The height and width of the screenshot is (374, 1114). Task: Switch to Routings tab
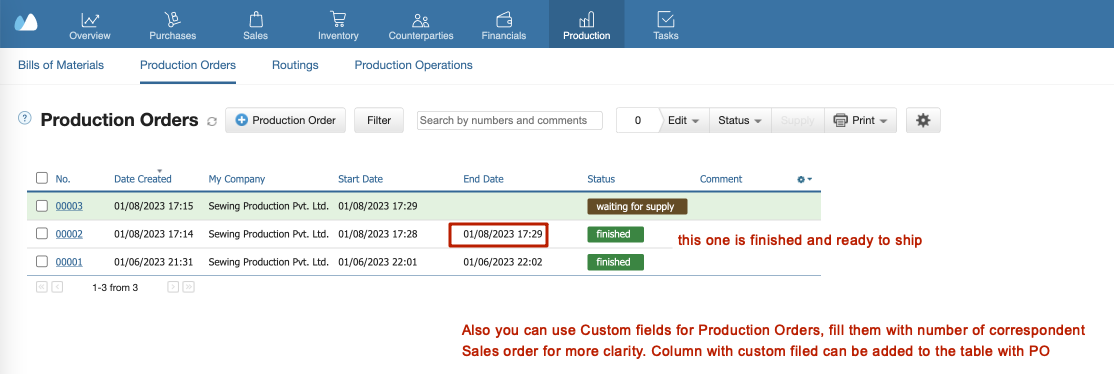click(295, 65)
